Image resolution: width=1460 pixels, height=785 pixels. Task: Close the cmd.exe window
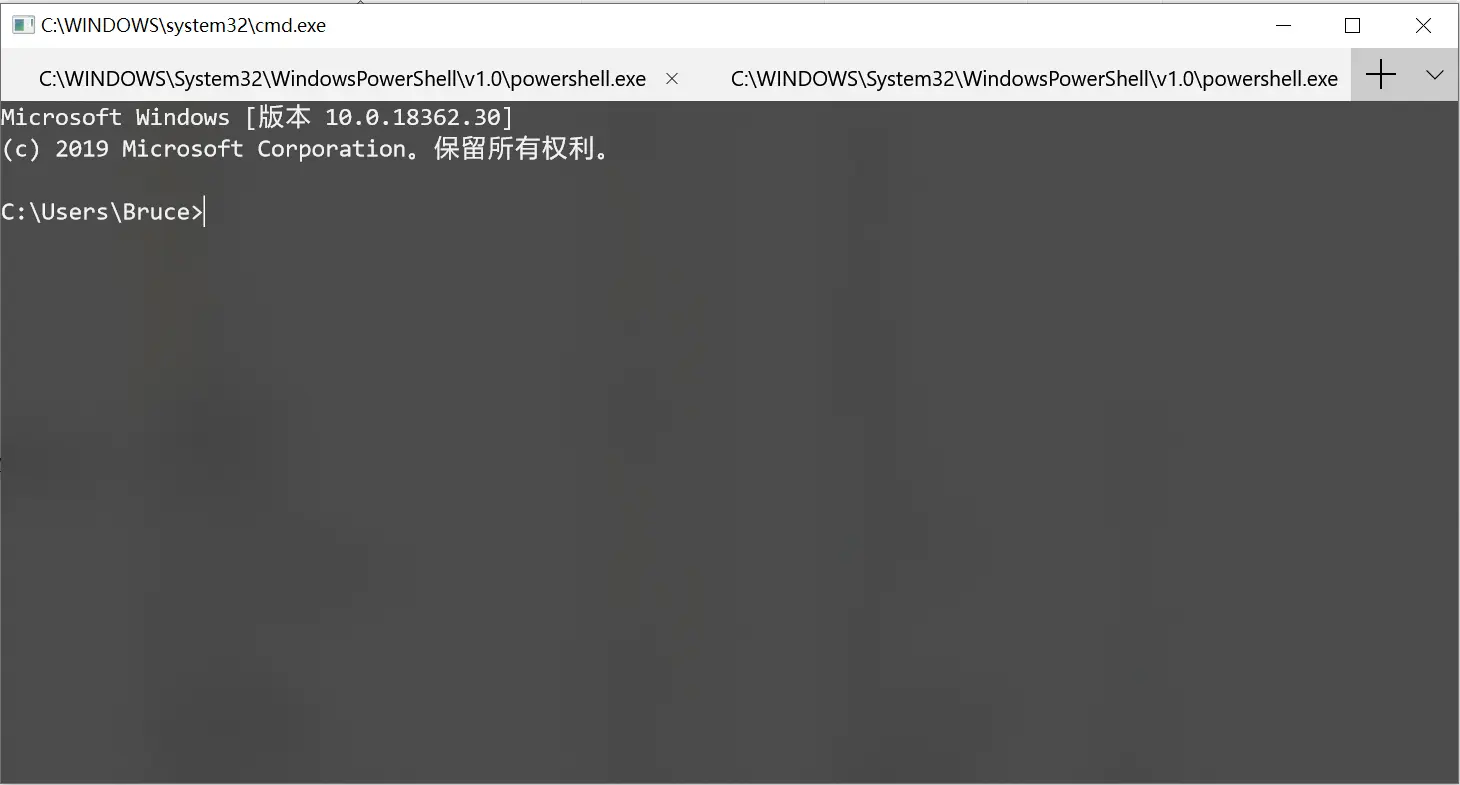[x=1423, y=26]
